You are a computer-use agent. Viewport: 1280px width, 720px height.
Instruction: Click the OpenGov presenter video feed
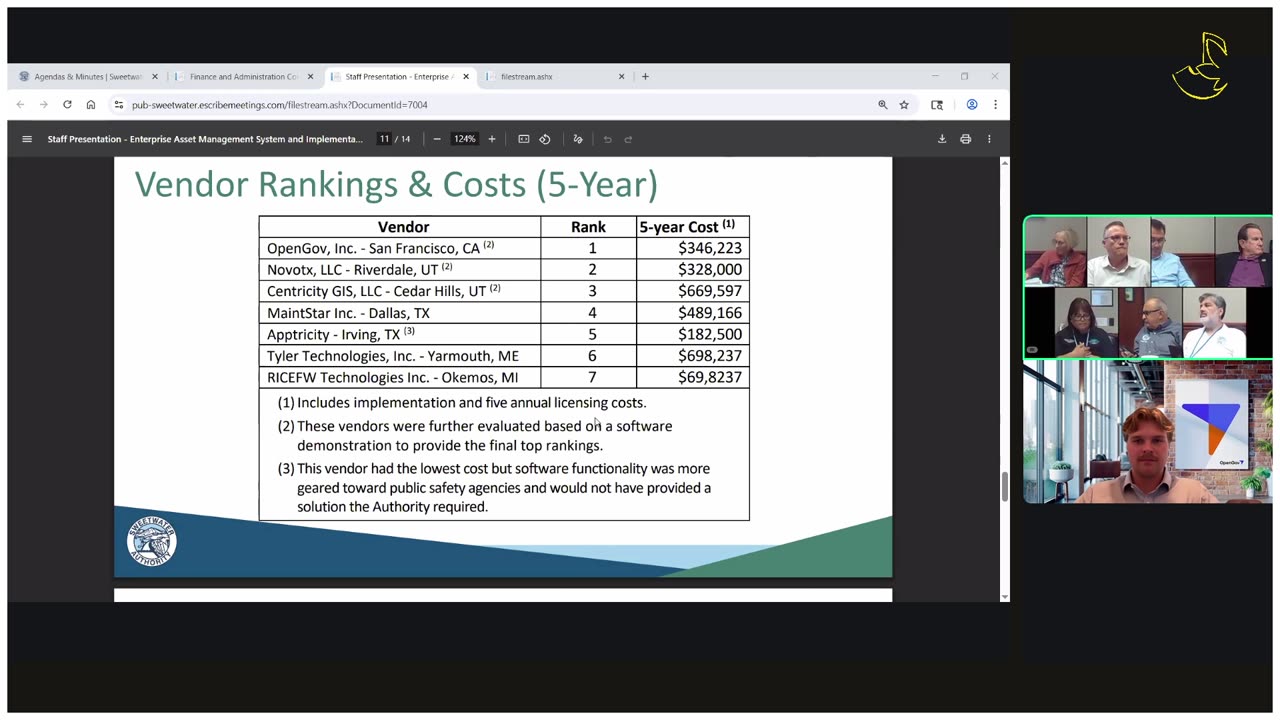pyautogui.click(x=1148, y=432)
